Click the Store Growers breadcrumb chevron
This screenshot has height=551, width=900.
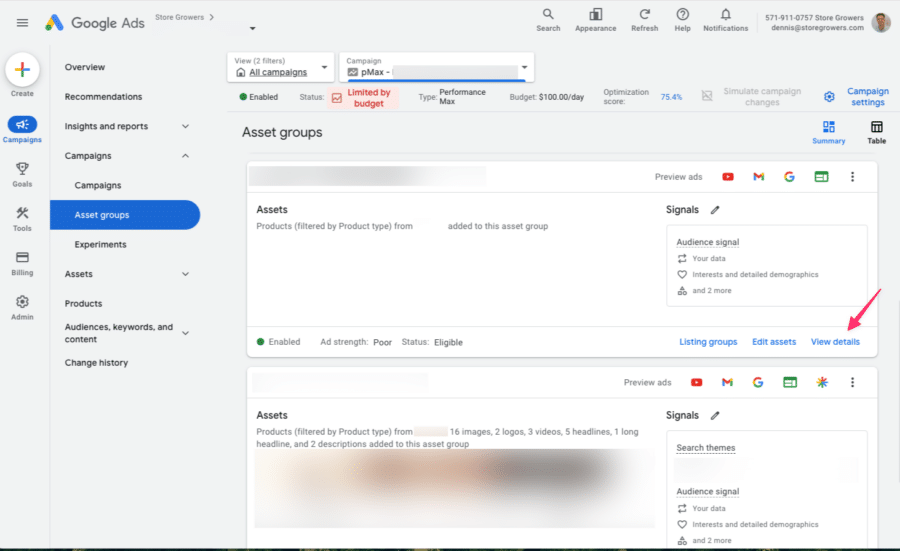coord(212,17)
